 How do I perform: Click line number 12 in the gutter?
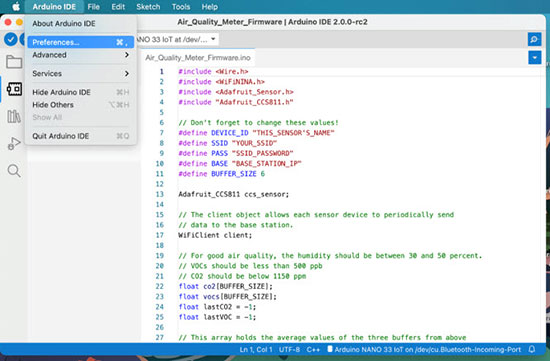160,184
